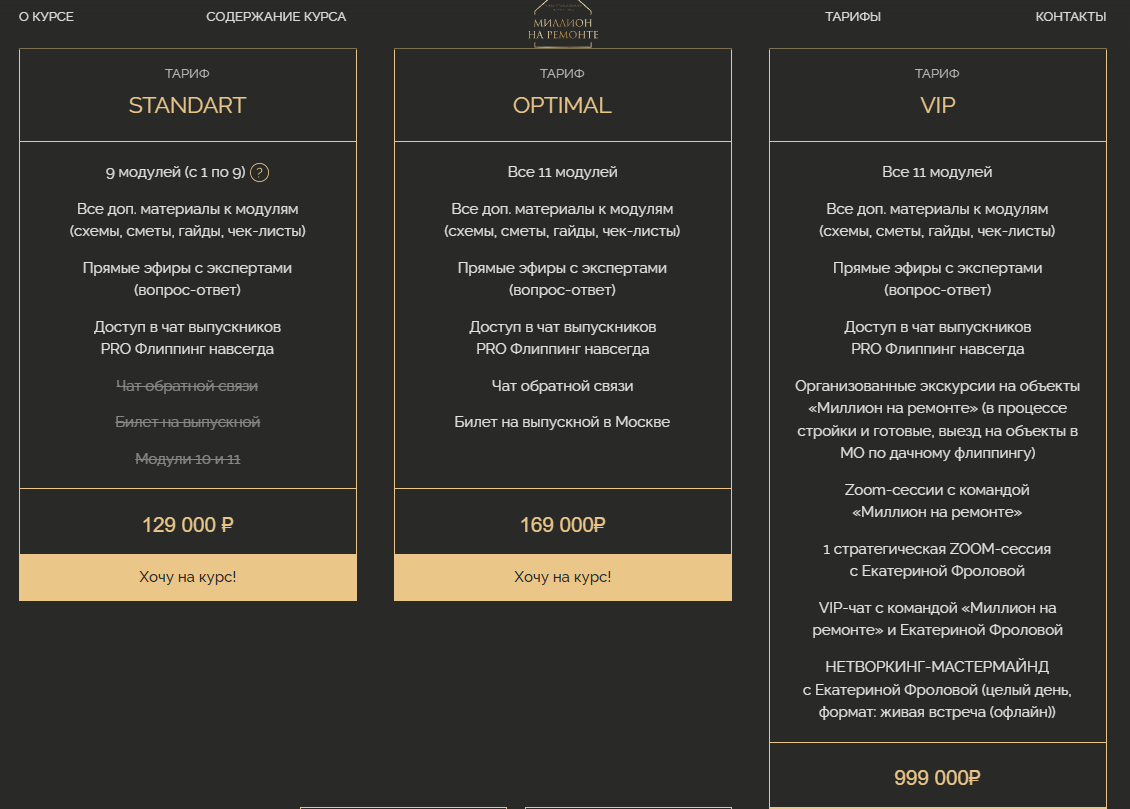Click the 169 000₽ price
This screenshot has width=1130, height=809.
pyautogui.click(x=563, y=525)
